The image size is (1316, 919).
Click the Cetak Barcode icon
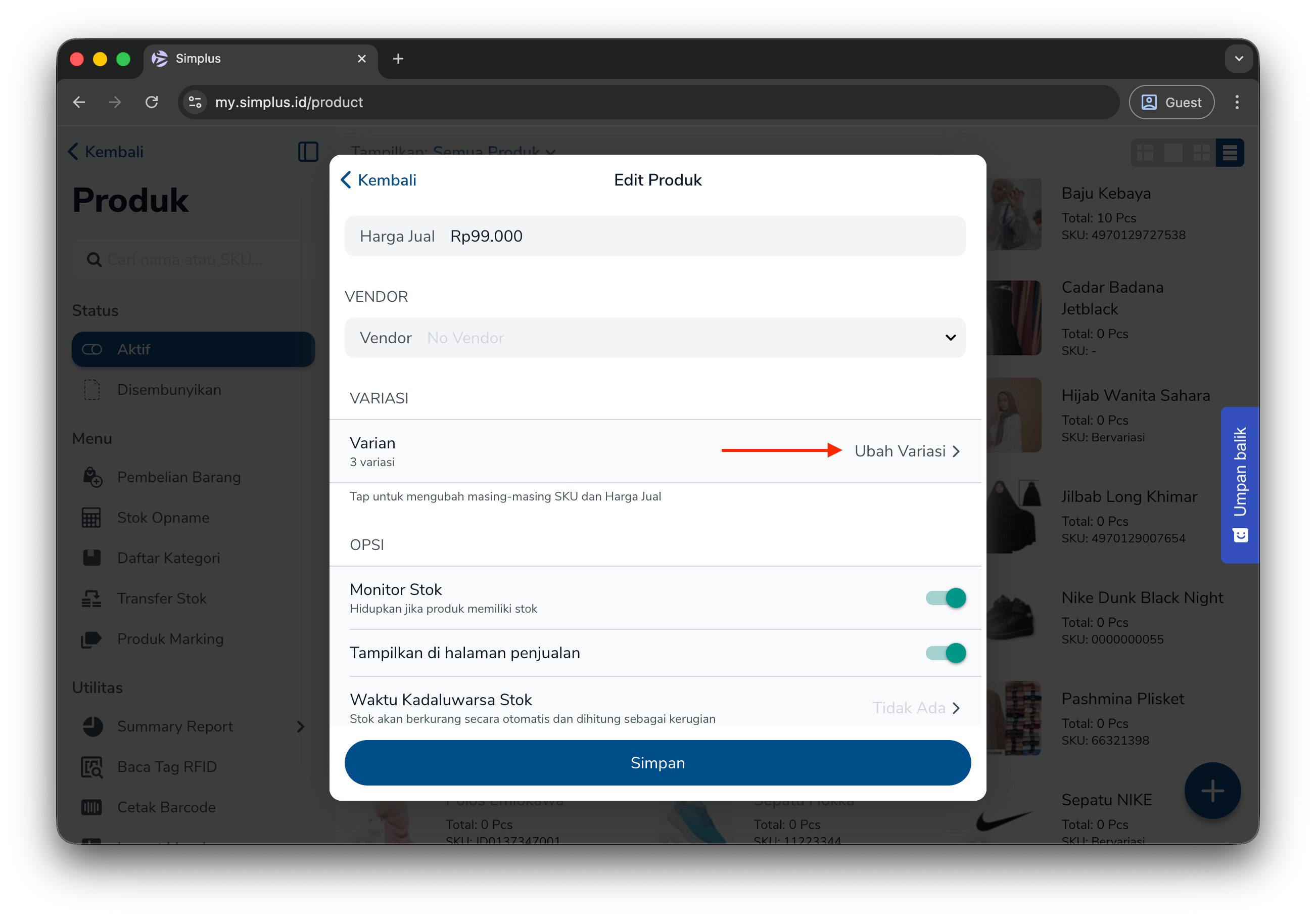pyautogui.click(x=91, y=807)
